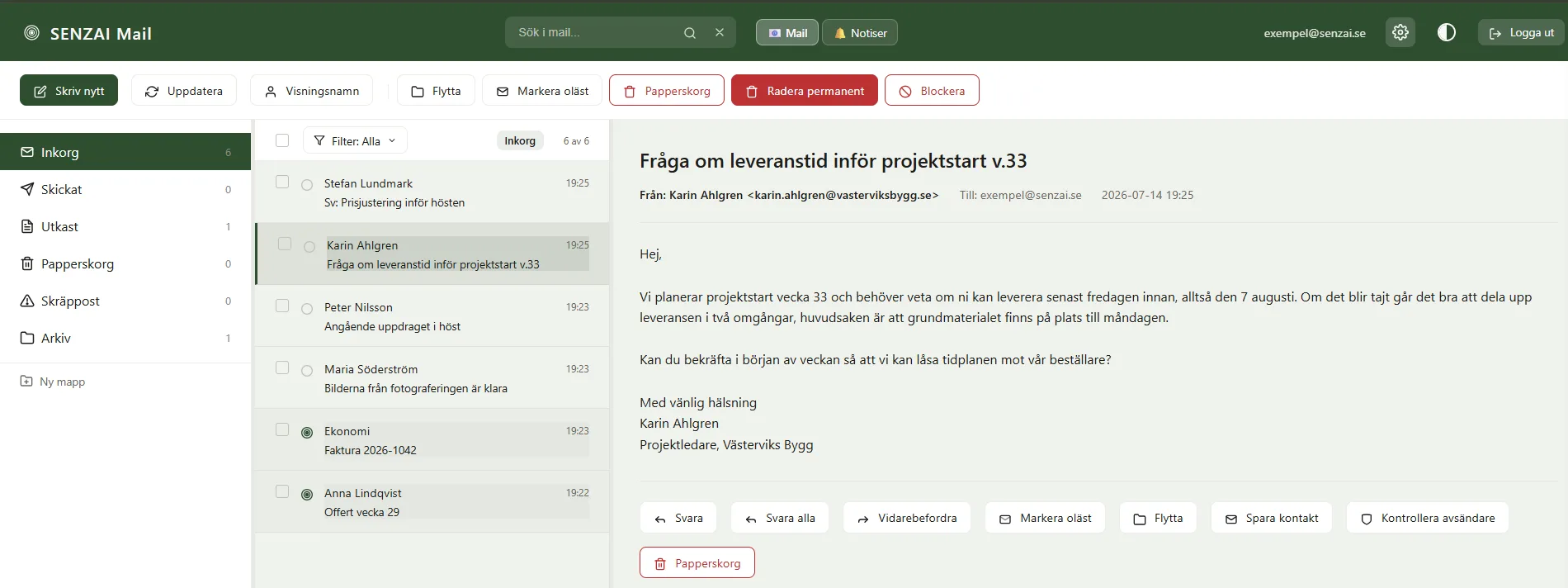Image resolution: width=1568 pixels, height=588 pixels.
Task: Open message 'Angående uppdraget i höst'
Action: pyautogui.click(x=432, y=316)
